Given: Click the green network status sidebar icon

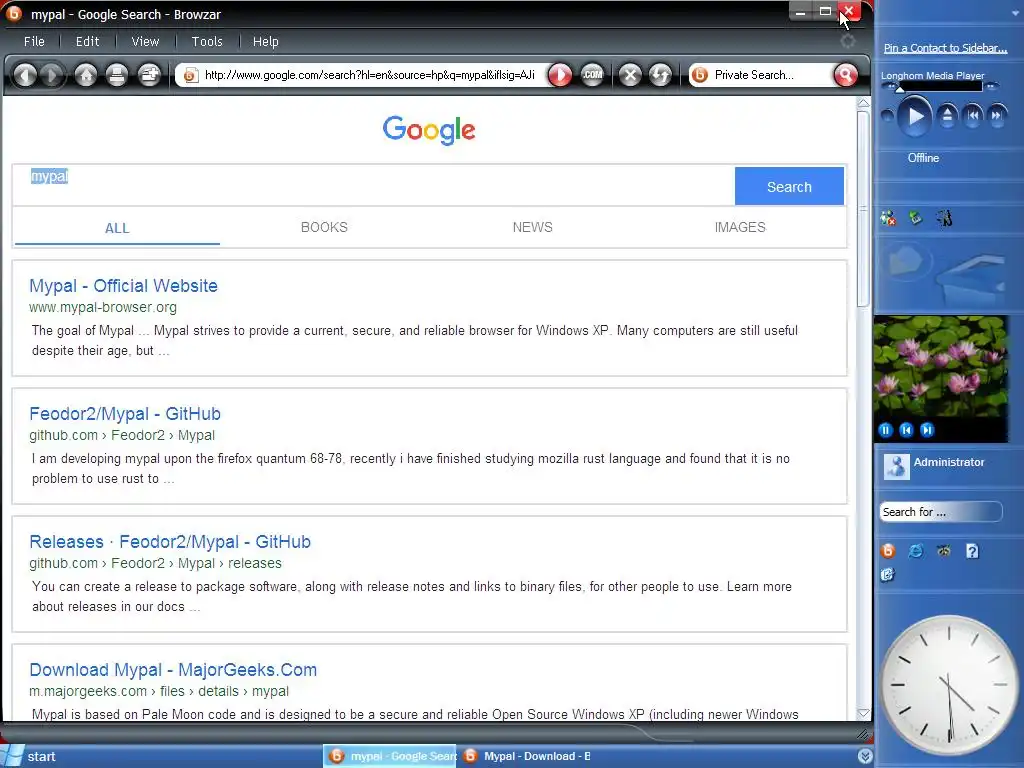Looking at the screenshot, I should point(916,217).
